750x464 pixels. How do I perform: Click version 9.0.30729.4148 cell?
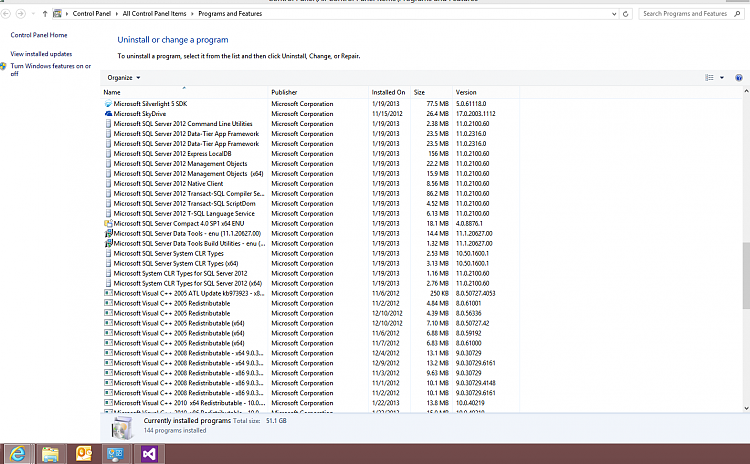point(475,383)
